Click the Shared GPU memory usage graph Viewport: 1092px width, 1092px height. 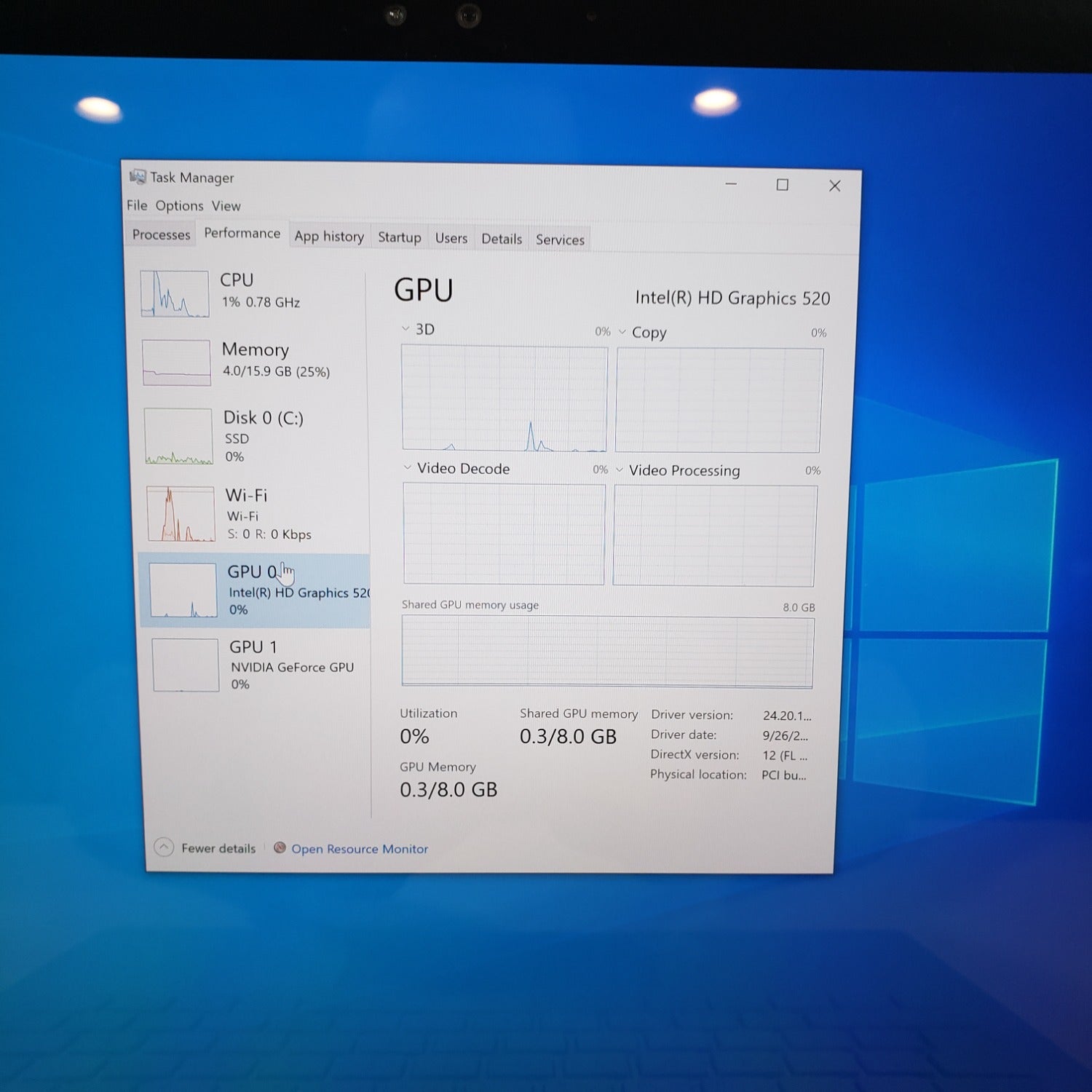(x=607, y=652)
